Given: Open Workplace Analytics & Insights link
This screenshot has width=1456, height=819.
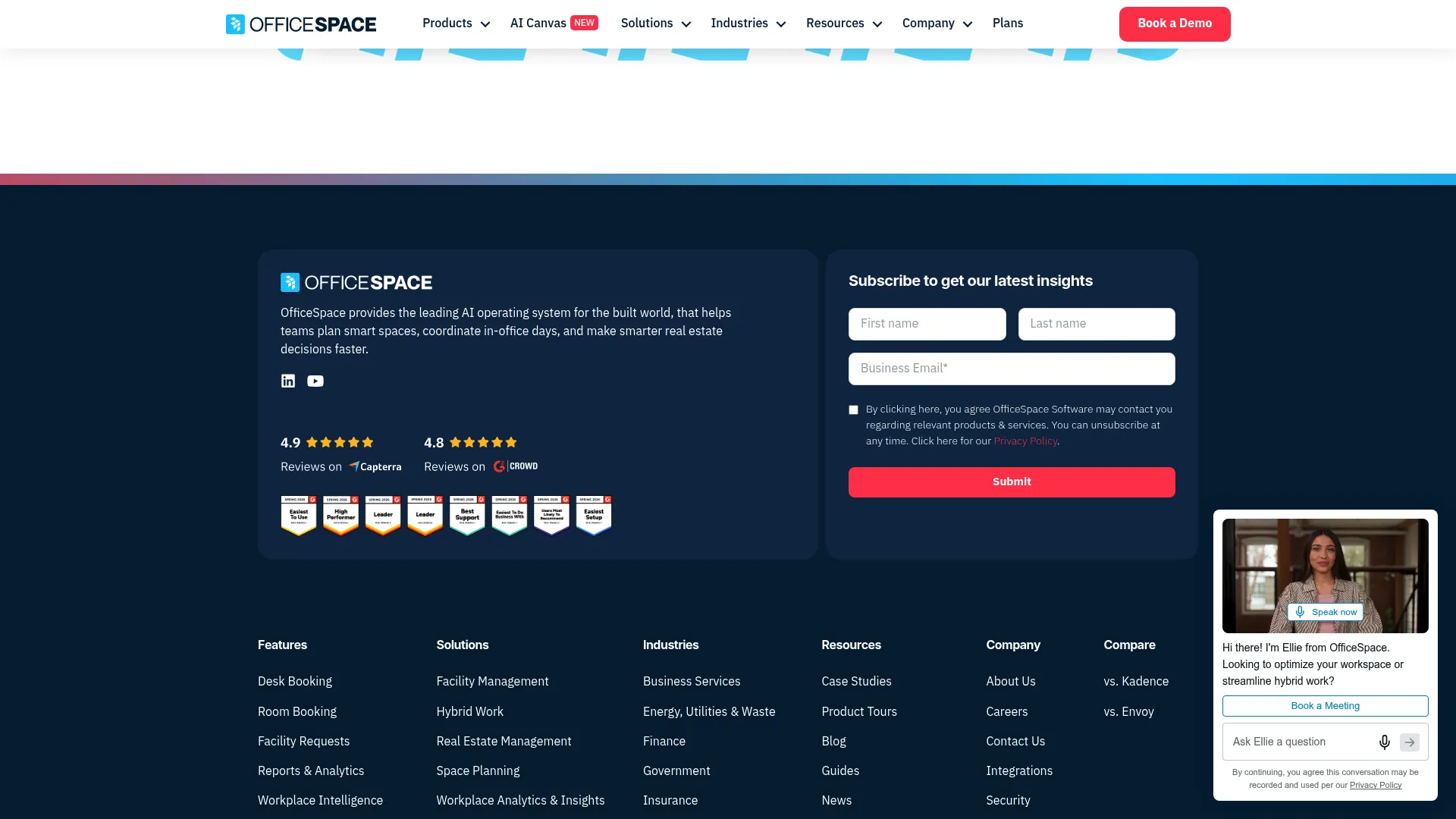Looking at the screenshot, I should (521, 800).
